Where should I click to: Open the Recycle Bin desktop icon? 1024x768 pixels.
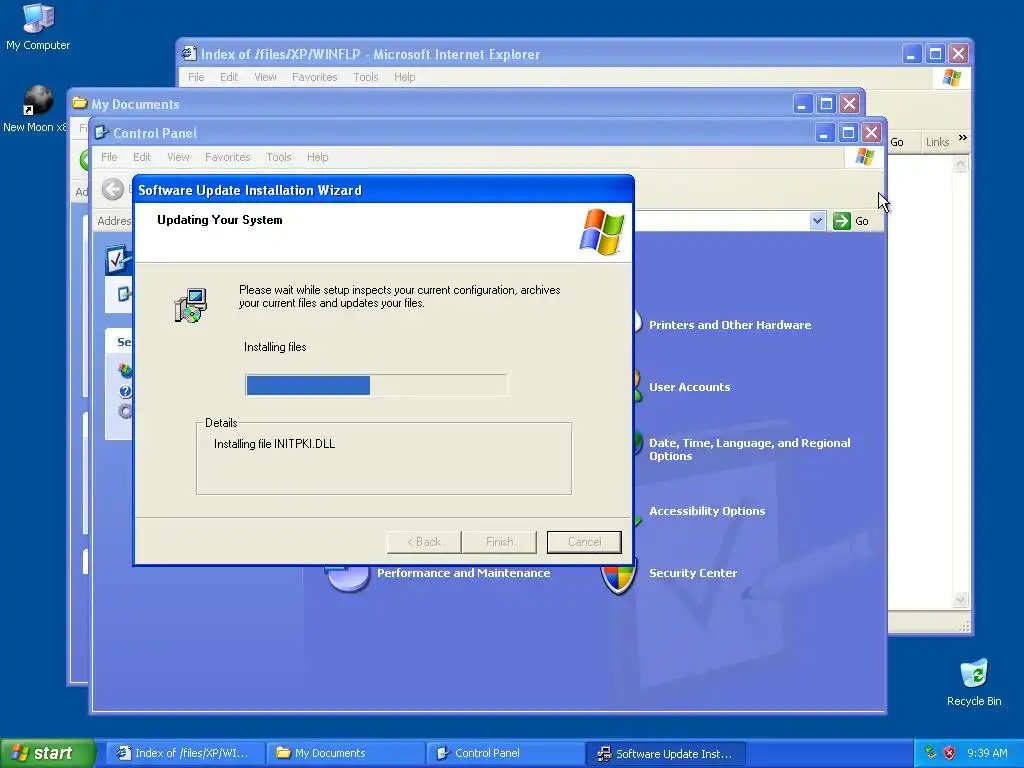coord(974,682)
